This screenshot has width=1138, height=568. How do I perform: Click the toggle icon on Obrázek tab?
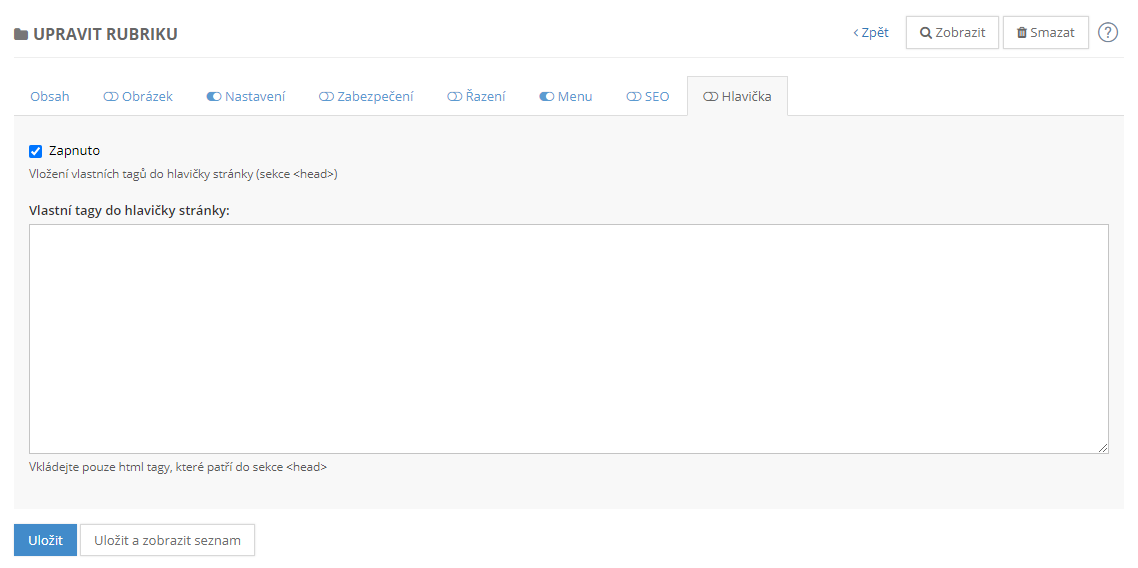coord(110,97)
